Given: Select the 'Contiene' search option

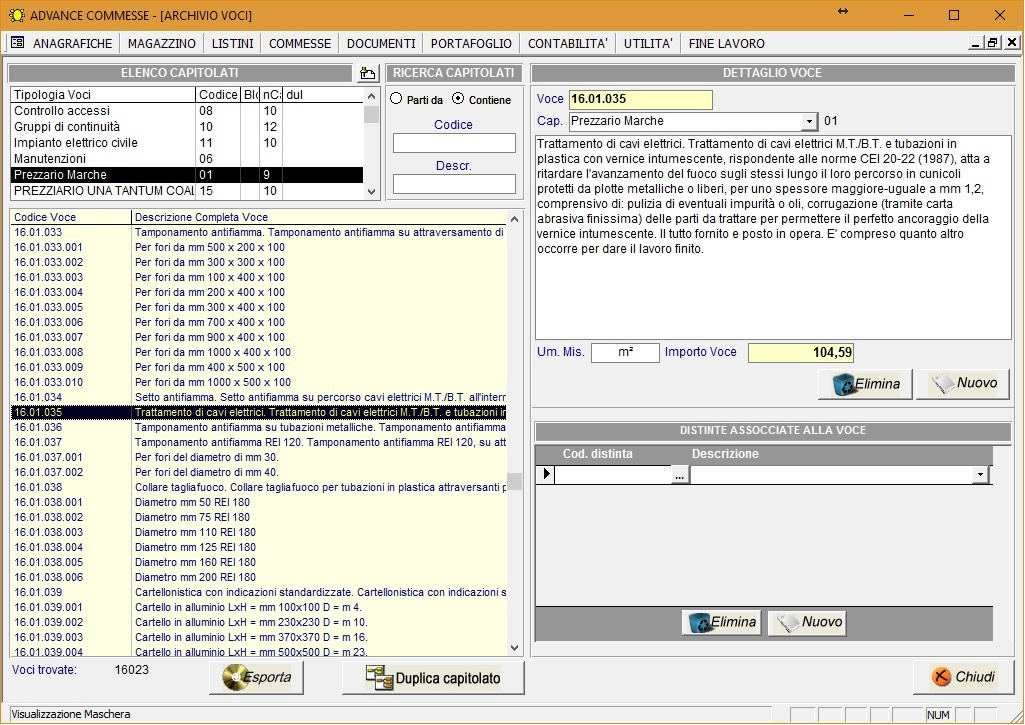Looking at the screenshot, I should 458,99.
